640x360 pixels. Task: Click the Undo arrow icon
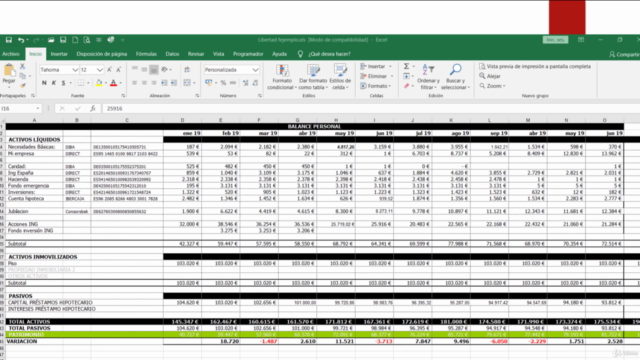tap(20, 40)
